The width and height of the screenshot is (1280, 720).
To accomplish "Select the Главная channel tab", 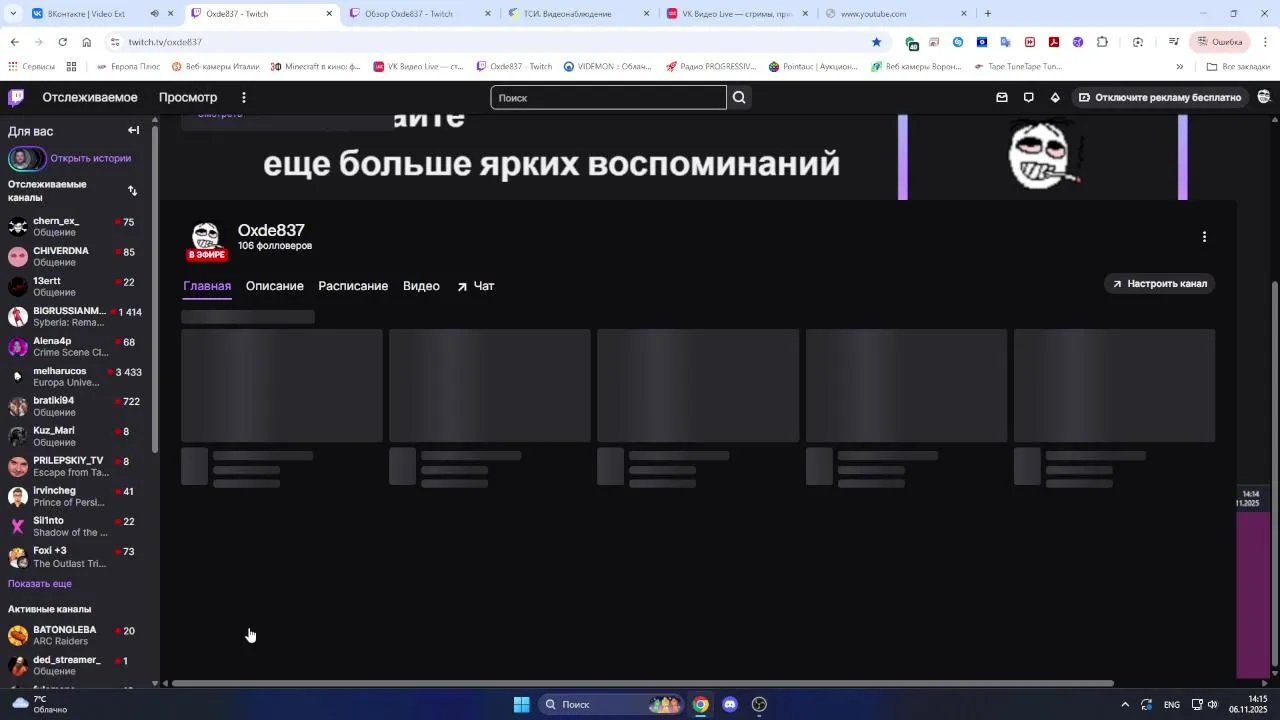I will click(207, 286).
